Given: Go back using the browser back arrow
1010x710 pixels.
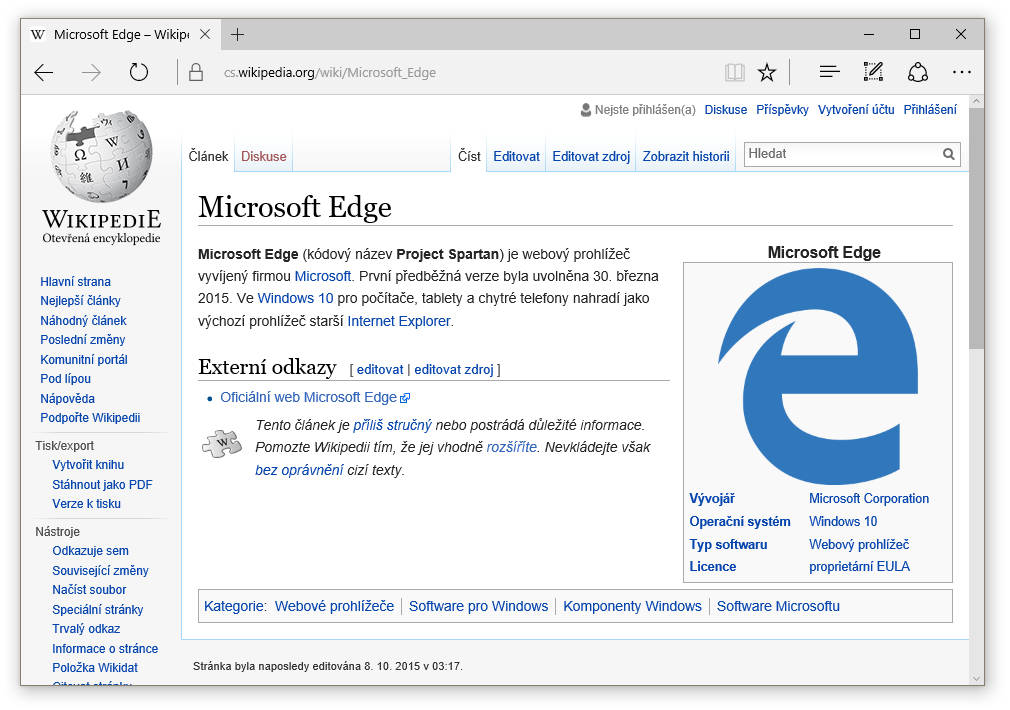Looking at the screenshot, I should pos(44,72).
